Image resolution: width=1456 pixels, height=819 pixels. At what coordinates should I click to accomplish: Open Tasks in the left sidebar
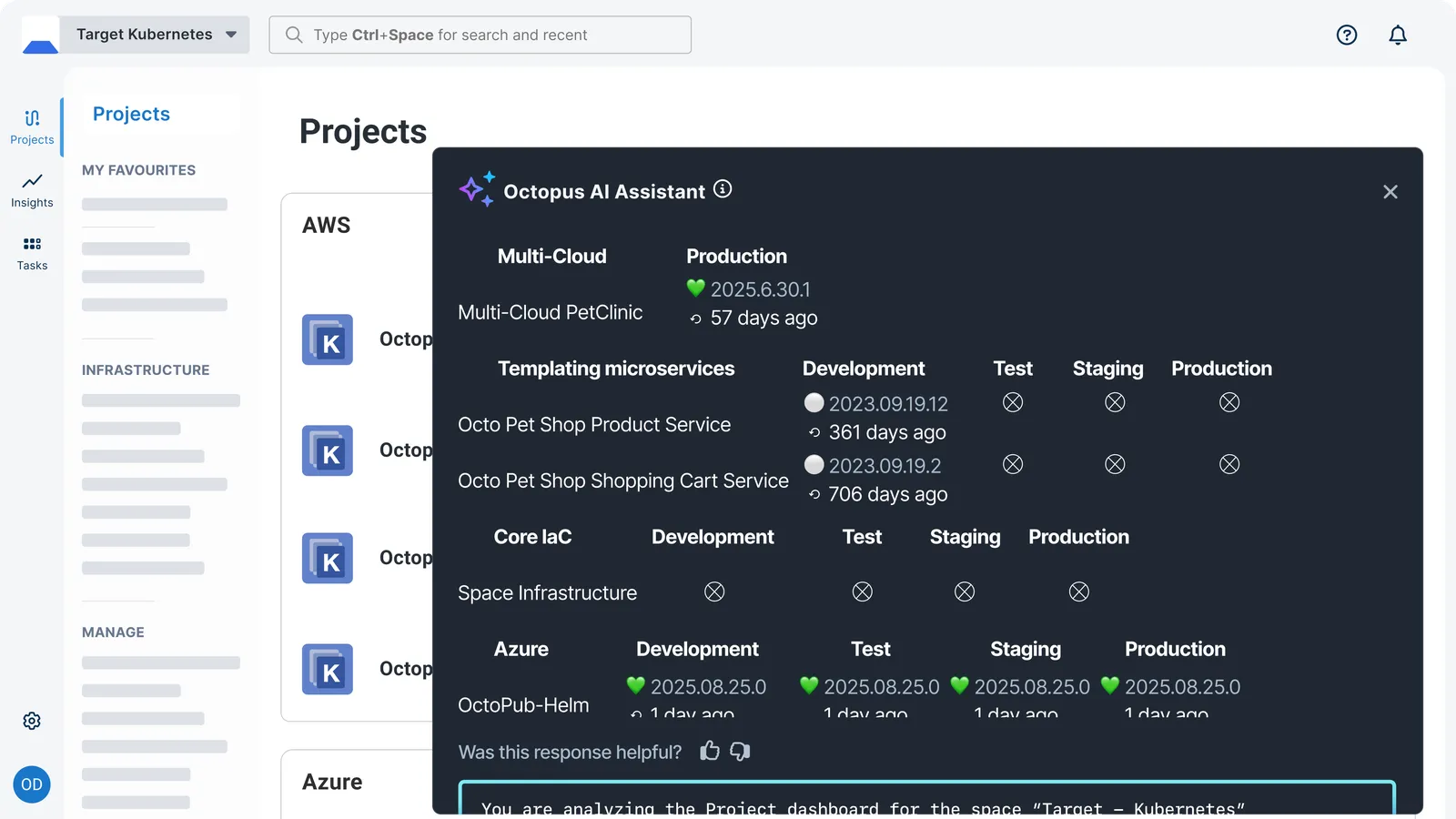click(32, 253)
